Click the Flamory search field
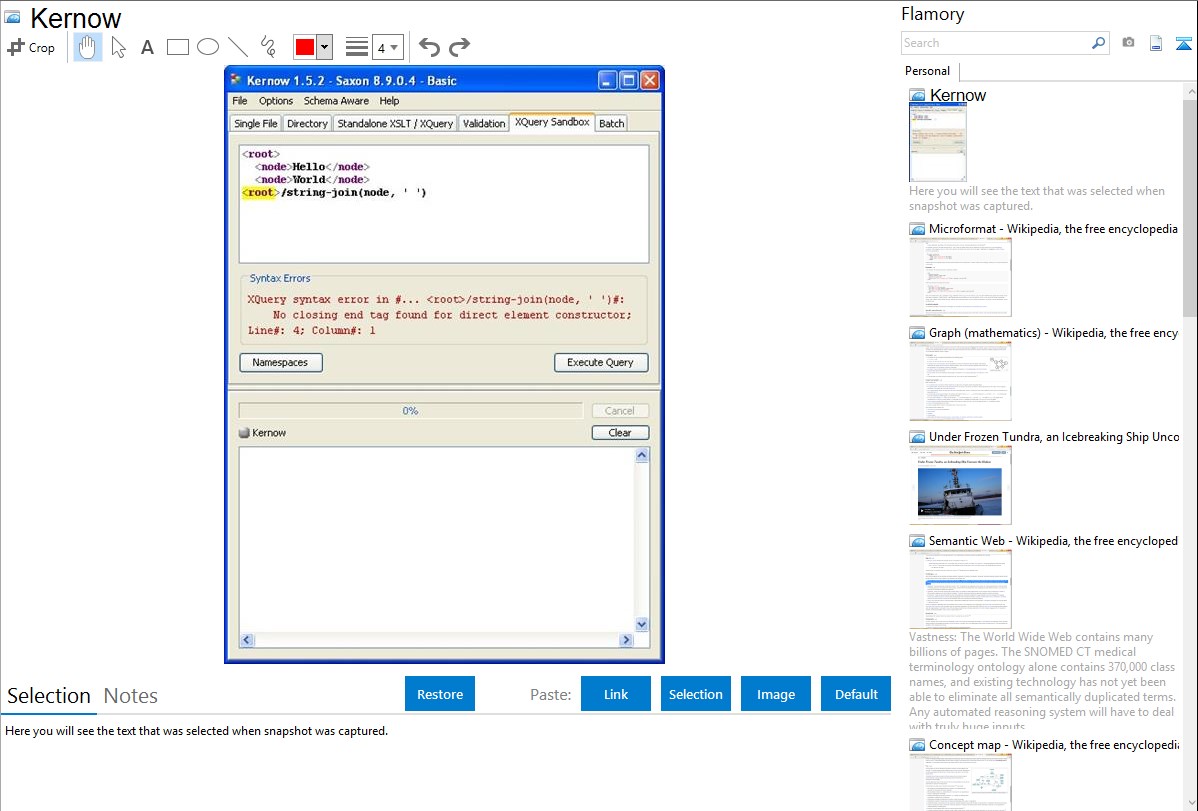Image resolution: width=1198 pixels, height=811 pixels. coord(996,43)
